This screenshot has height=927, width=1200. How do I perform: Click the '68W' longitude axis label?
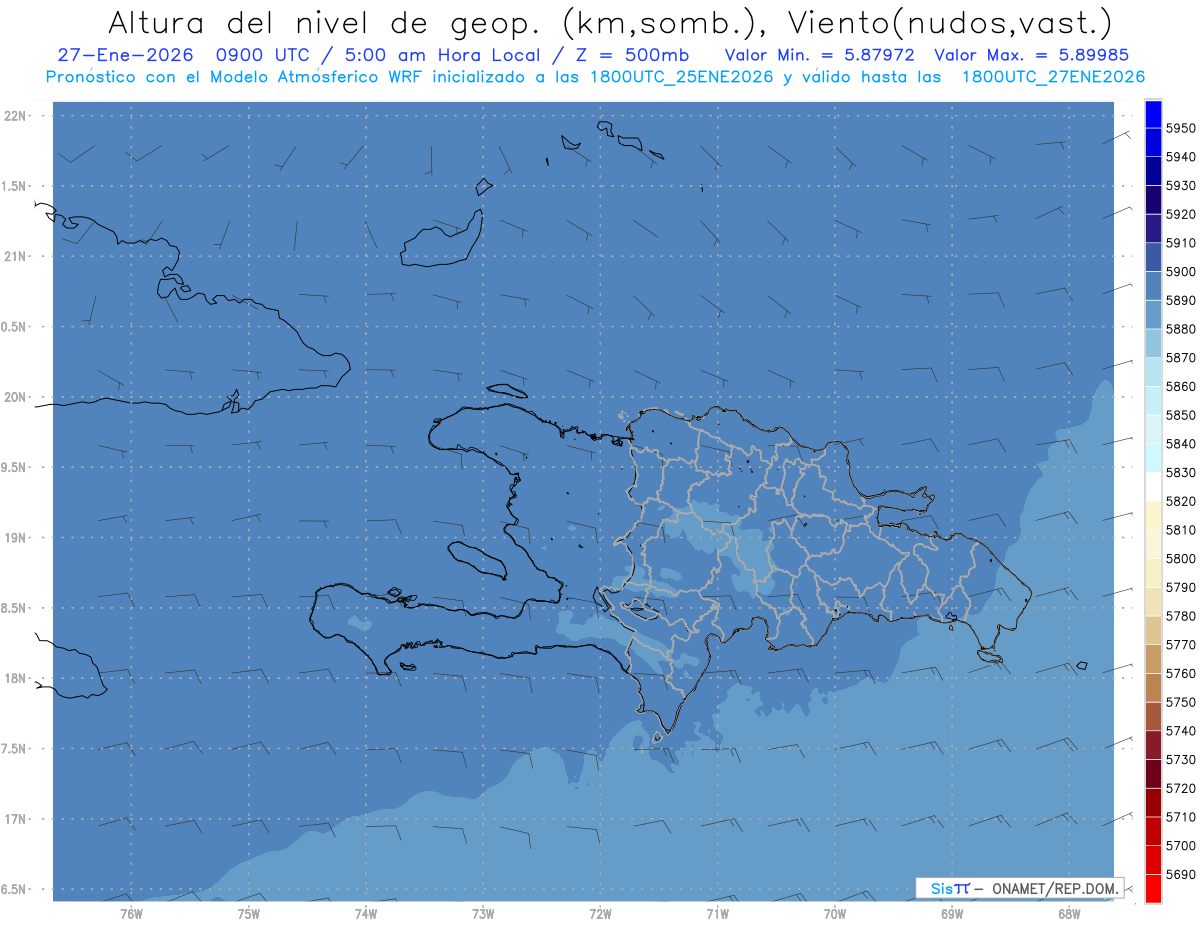[x=1069, y=913]
